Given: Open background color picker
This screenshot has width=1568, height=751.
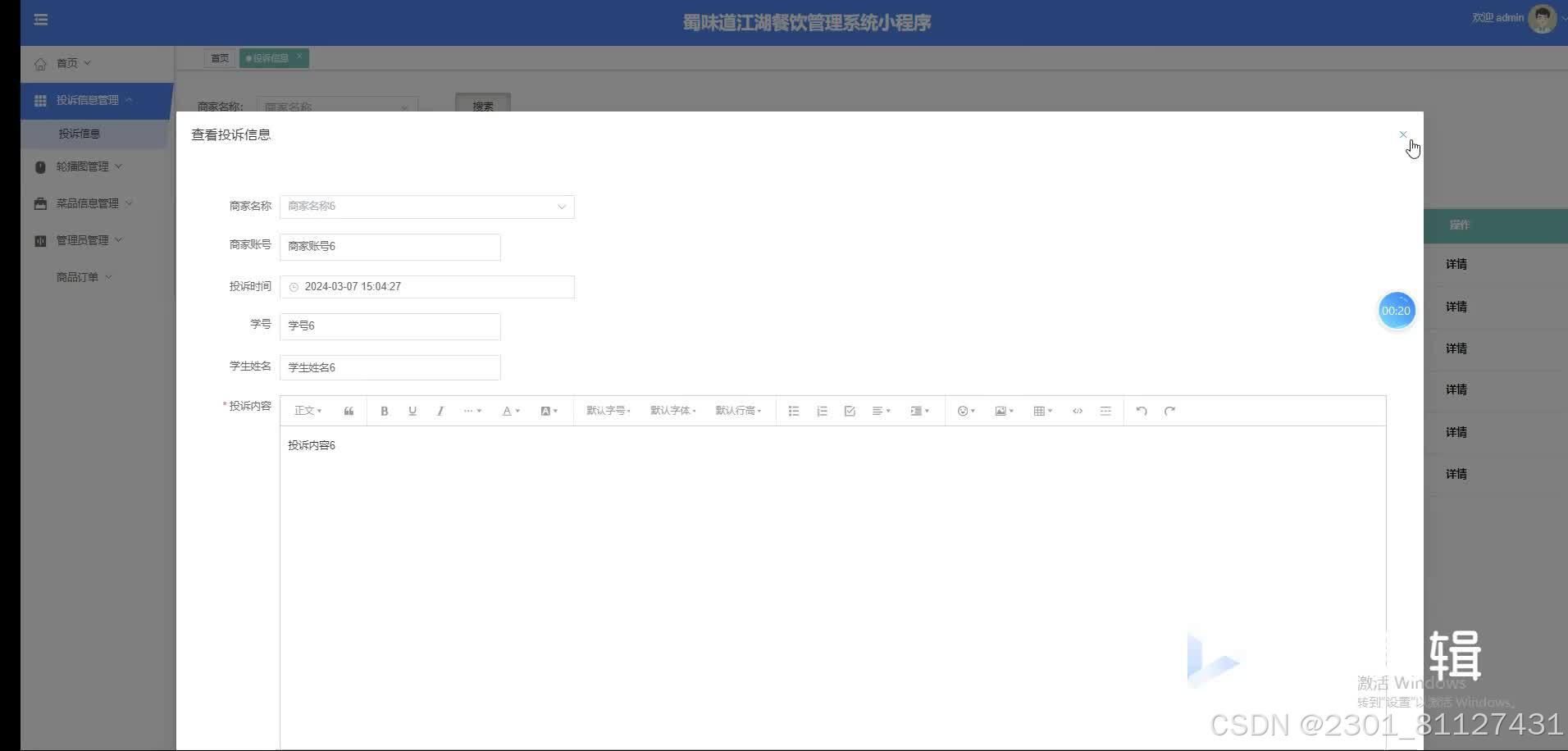Looking at the screenshot, I should pos(549,411).
